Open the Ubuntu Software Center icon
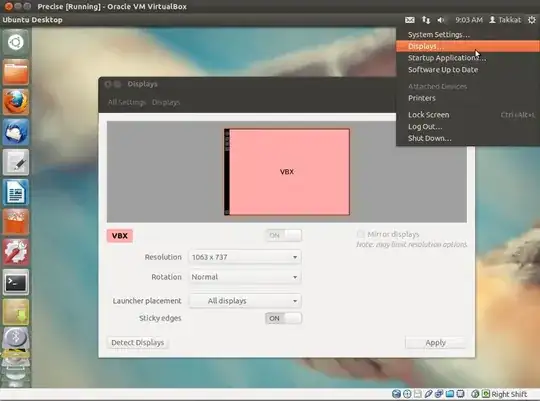This screenshot has height=401, width=540. click(15, 222)
